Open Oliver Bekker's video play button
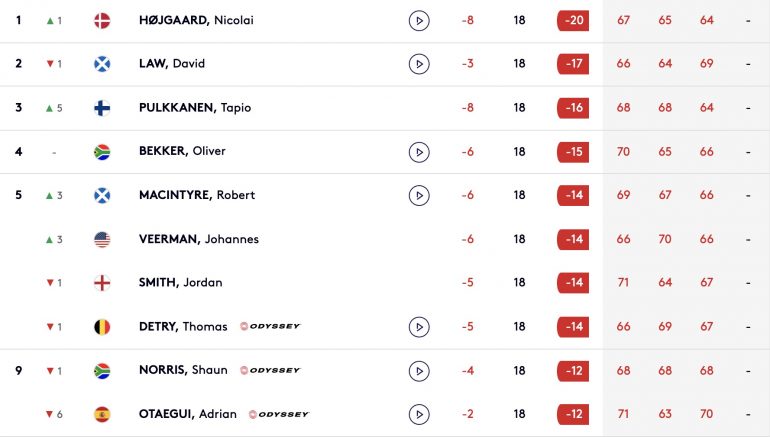770x437 pixels. click(x=419, y=152)
